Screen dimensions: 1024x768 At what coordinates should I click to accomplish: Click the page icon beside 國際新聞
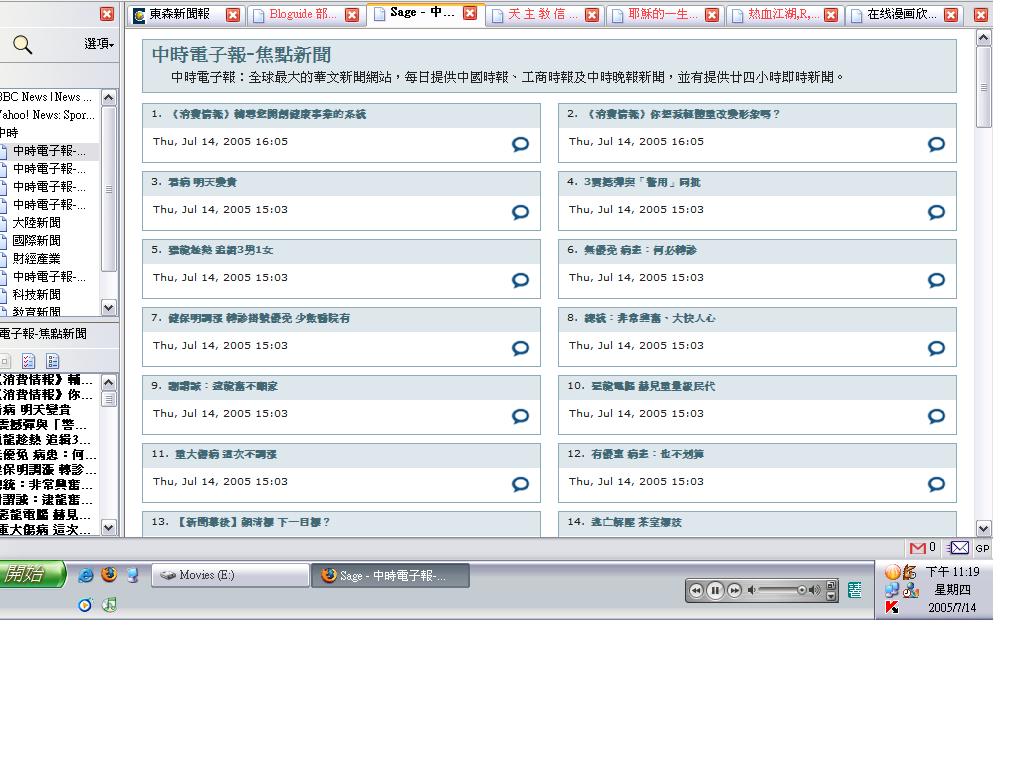[3, 242]
